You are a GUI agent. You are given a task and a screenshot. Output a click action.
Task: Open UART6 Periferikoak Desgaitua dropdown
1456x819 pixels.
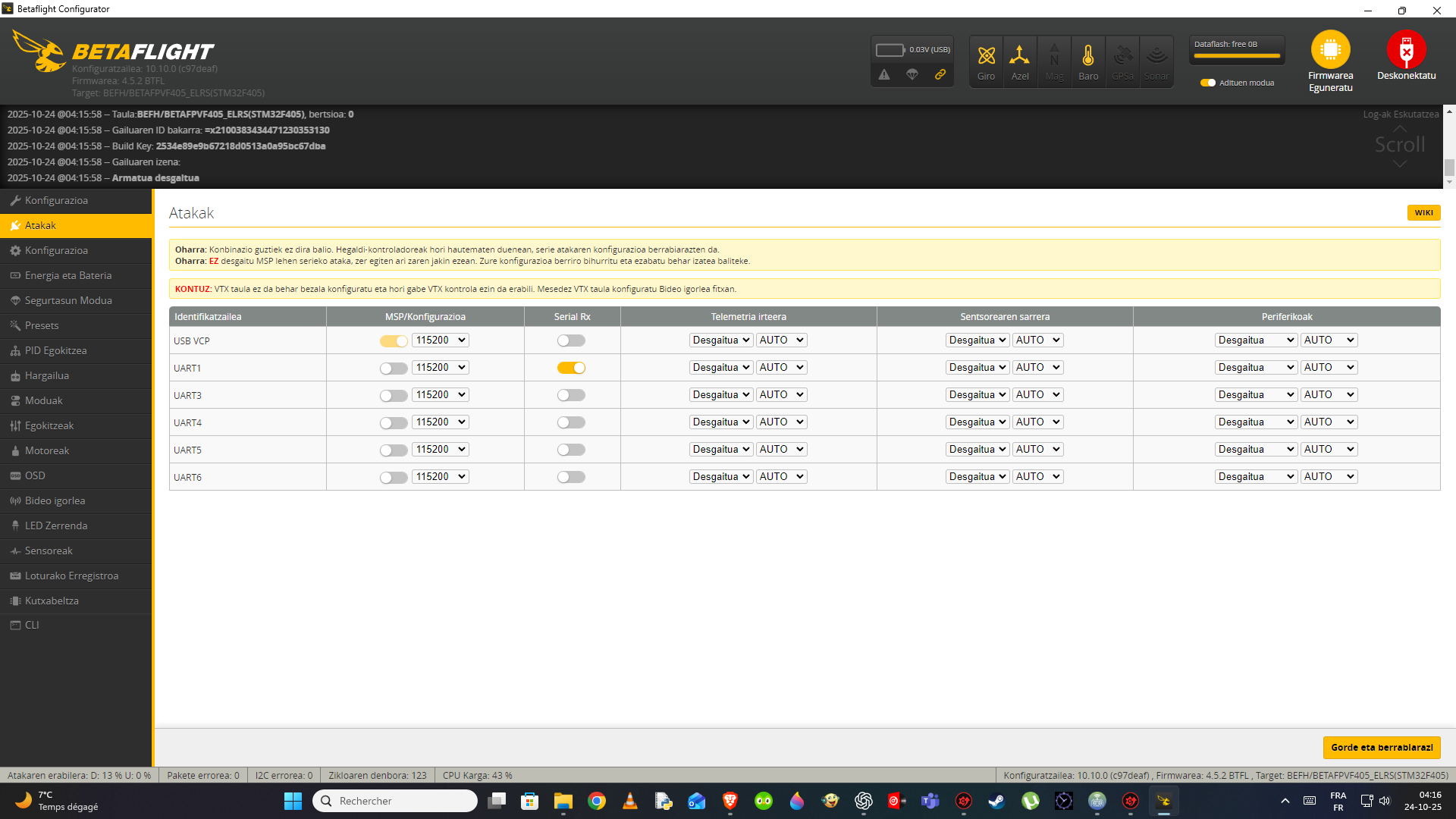(x=1256, y=477)
